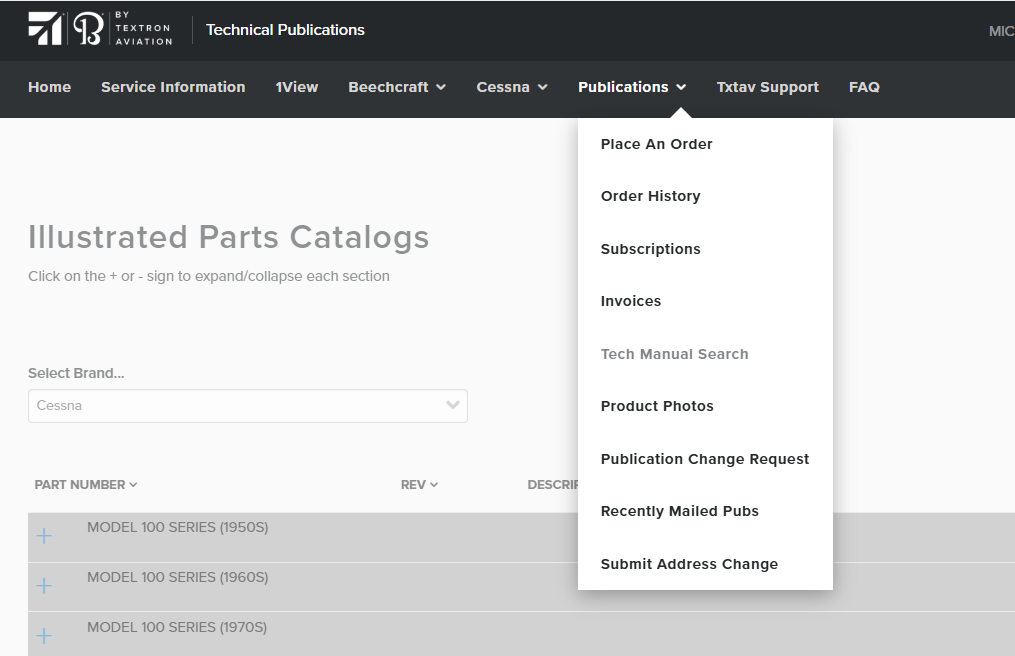This screenshot has width=1015, height=656.
Task: Click the Cessna logo icon in header
Action: coord(45,29)
